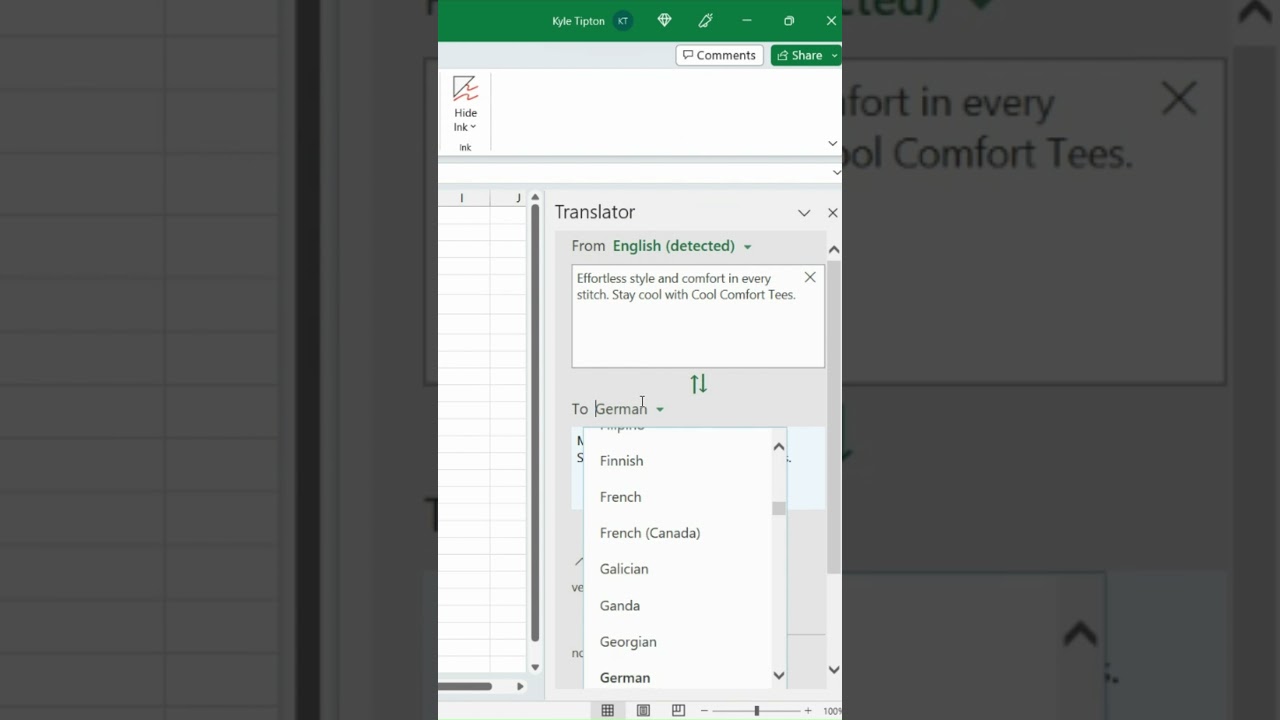The height and width of the screenshot is (720, 1280).
Task: Select column I header
Action: (x=462, y=198)
